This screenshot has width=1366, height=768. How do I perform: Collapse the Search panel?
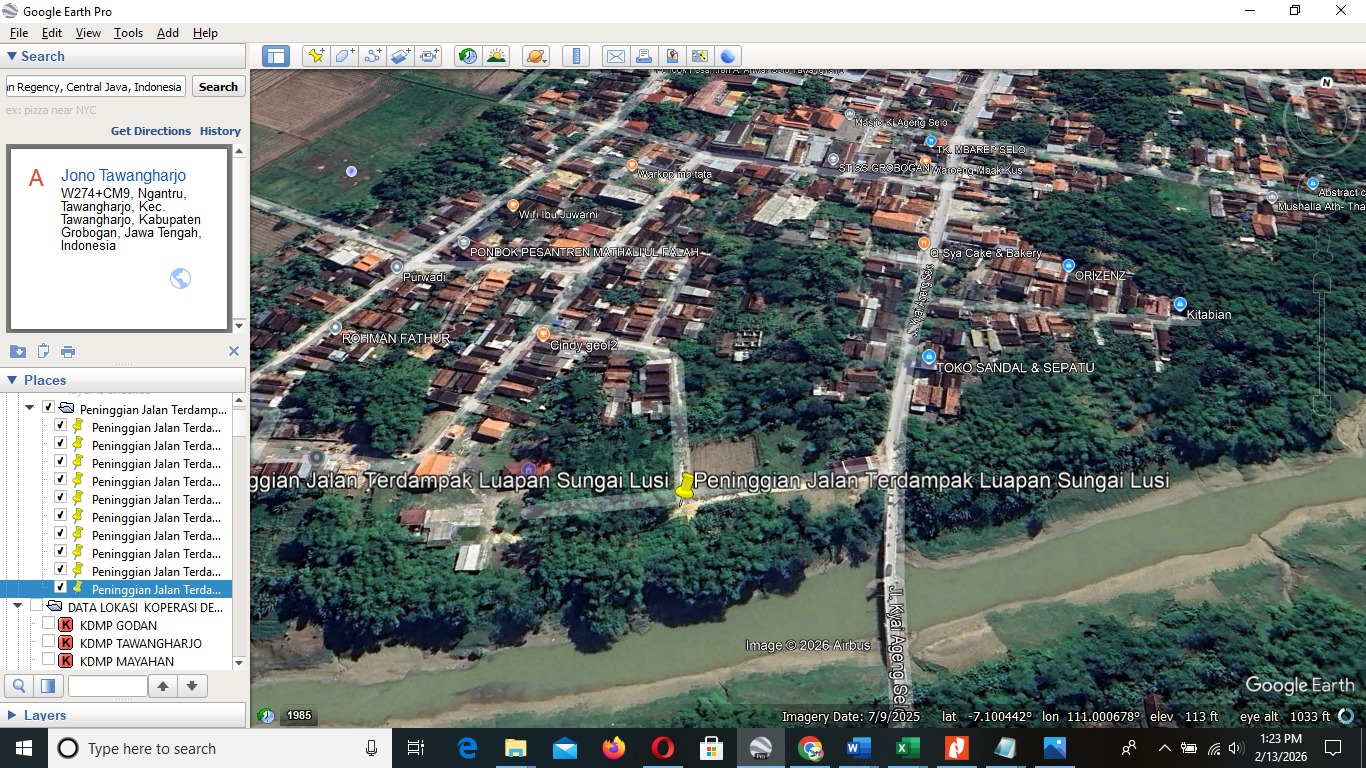12,57
